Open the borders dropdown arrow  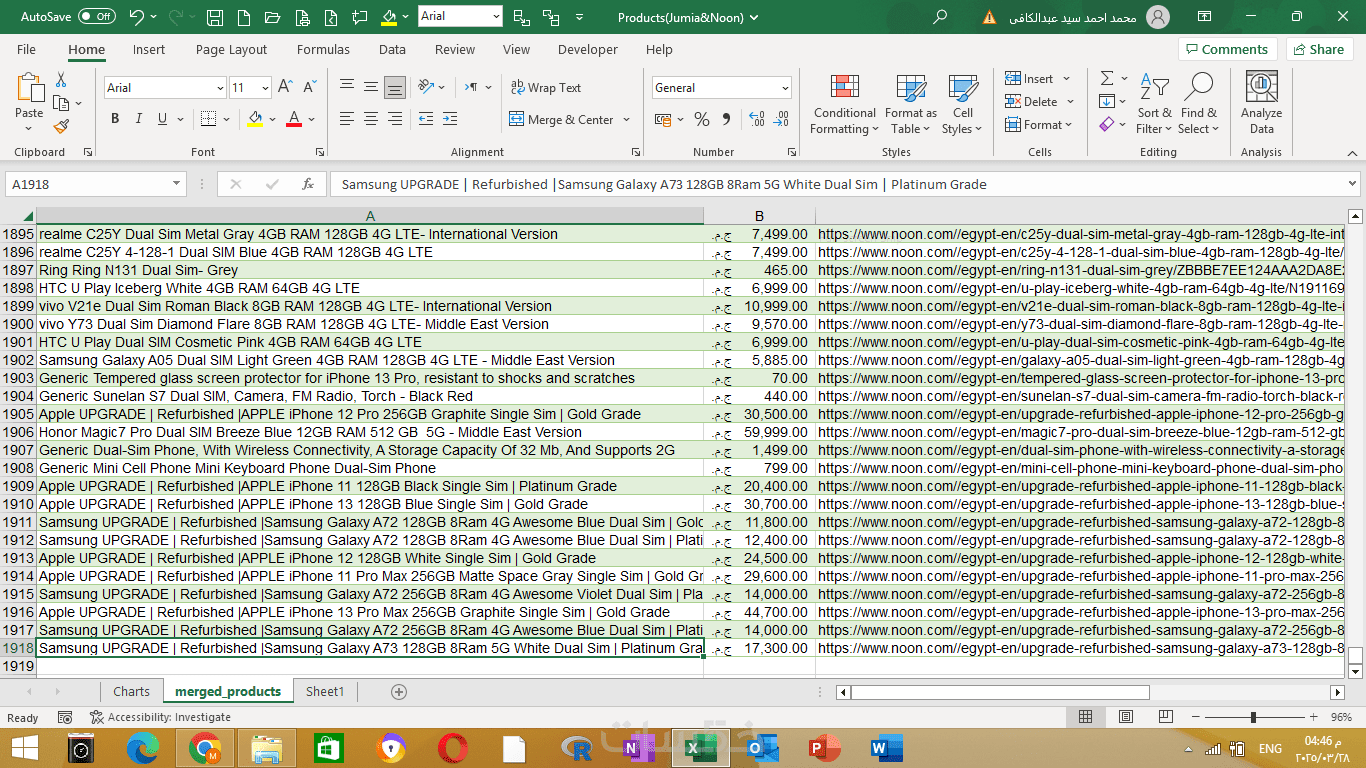click(x=225, y=119)
